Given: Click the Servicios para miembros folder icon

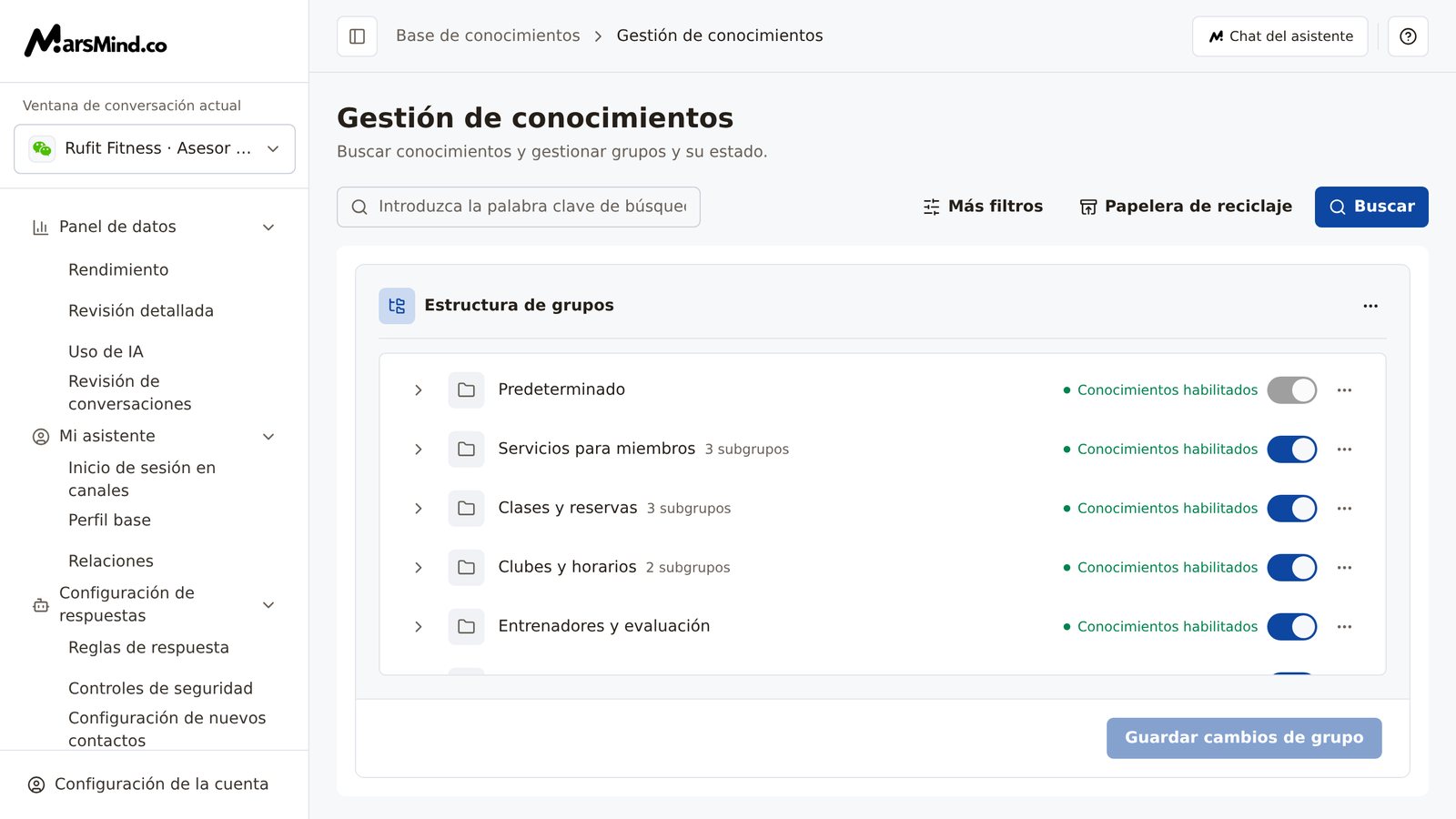Looking at the screenshot, I should pos(466,449).
